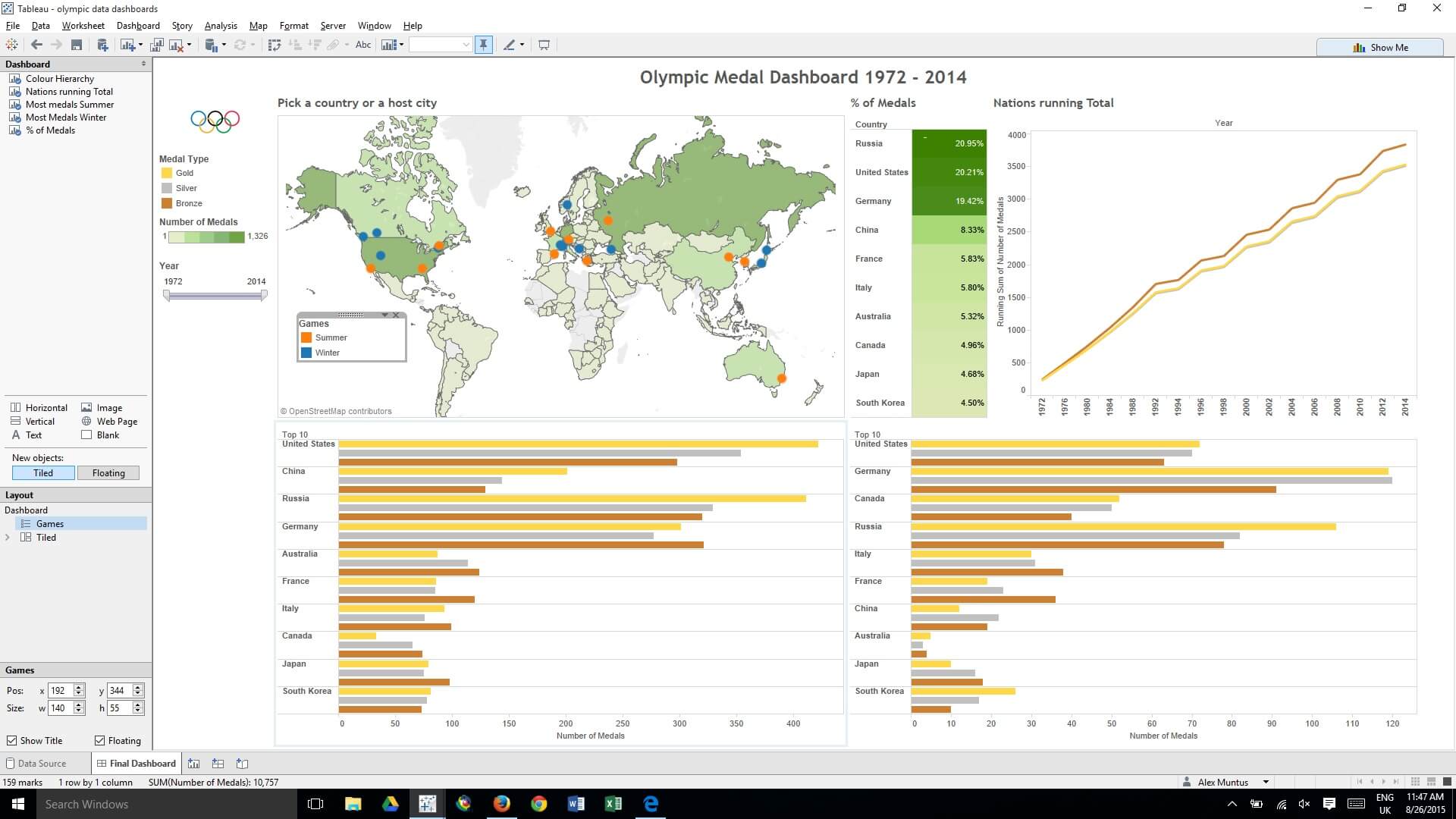Click the Duplicate Worksheet toolbar icon
Screen dimensions: 1456x819
click(x=156, y=45)
